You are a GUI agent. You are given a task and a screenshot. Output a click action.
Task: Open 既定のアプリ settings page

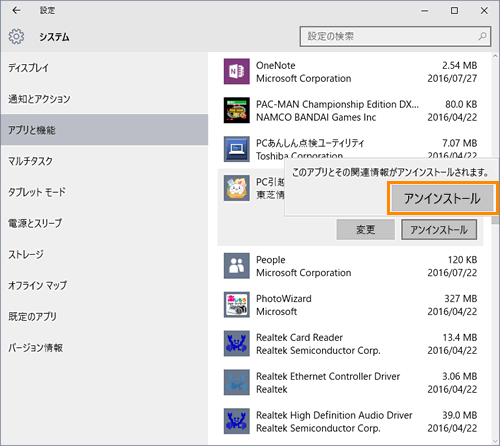104,316
